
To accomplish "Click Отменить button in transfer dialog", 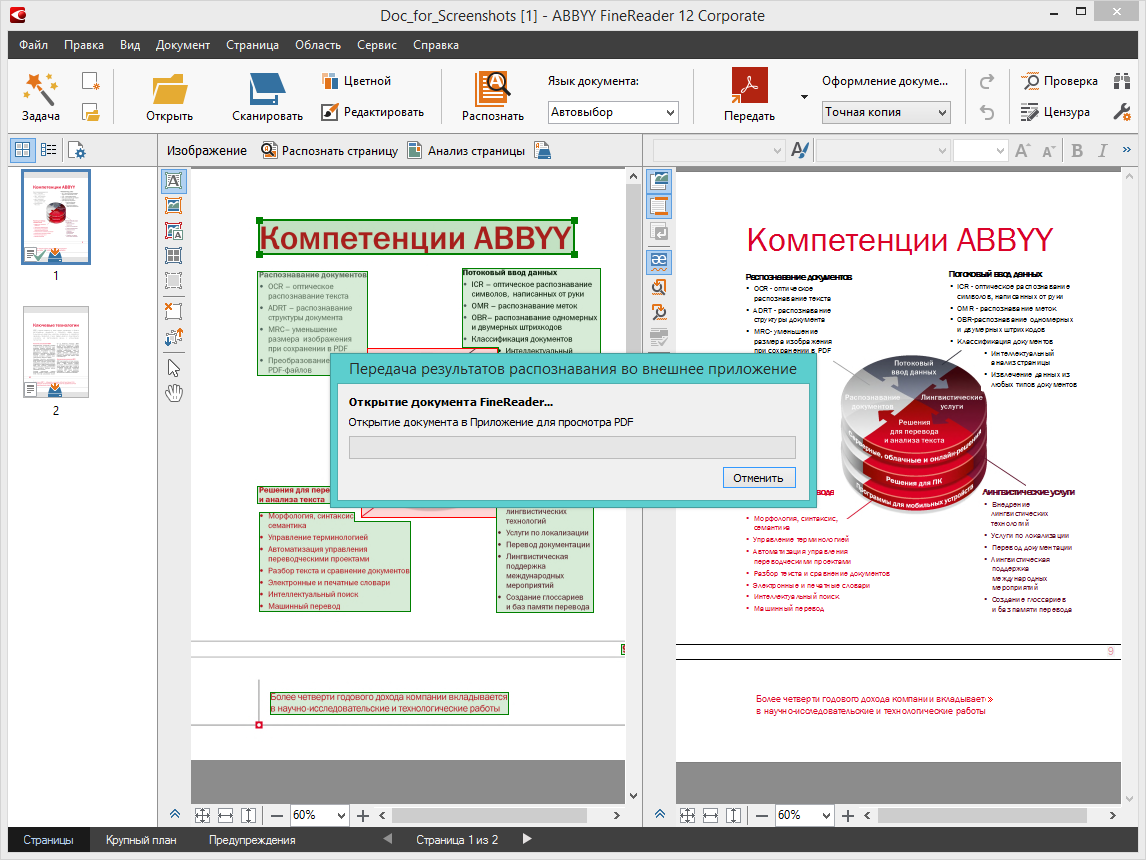I will pyautogui.click(x=759, y=478).
